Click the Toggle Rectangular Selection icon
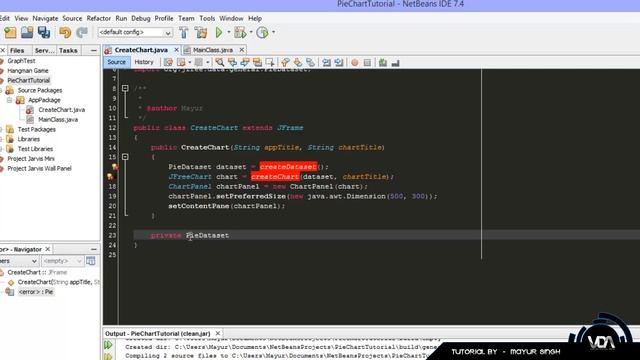This screenshot has height=360, width=640. click(270, 62)
